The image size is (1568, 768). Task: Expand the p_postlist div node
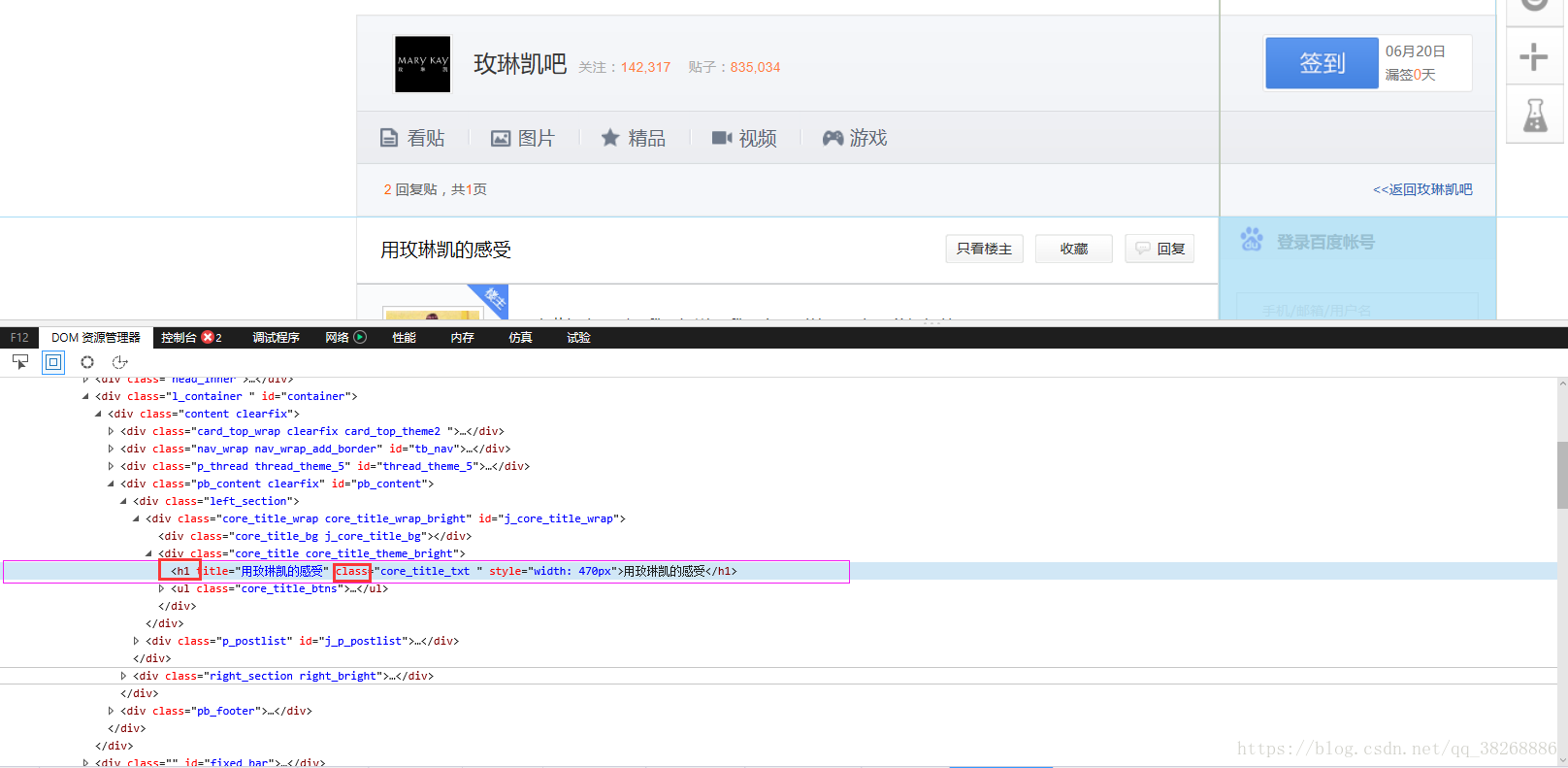(x=136, y=641)
